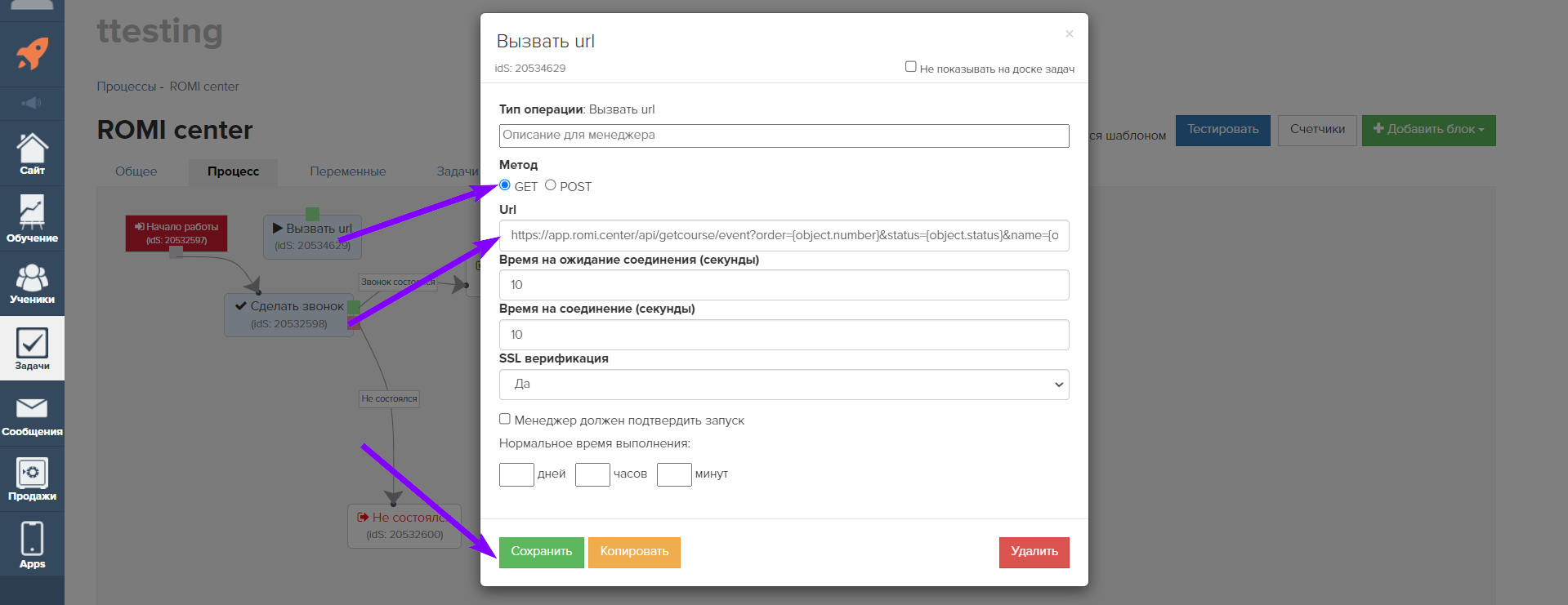This screenshot has width=1568, height=605.
Task: Click the ROMI center breadcrumb text
Action: (x=204, y=87)
